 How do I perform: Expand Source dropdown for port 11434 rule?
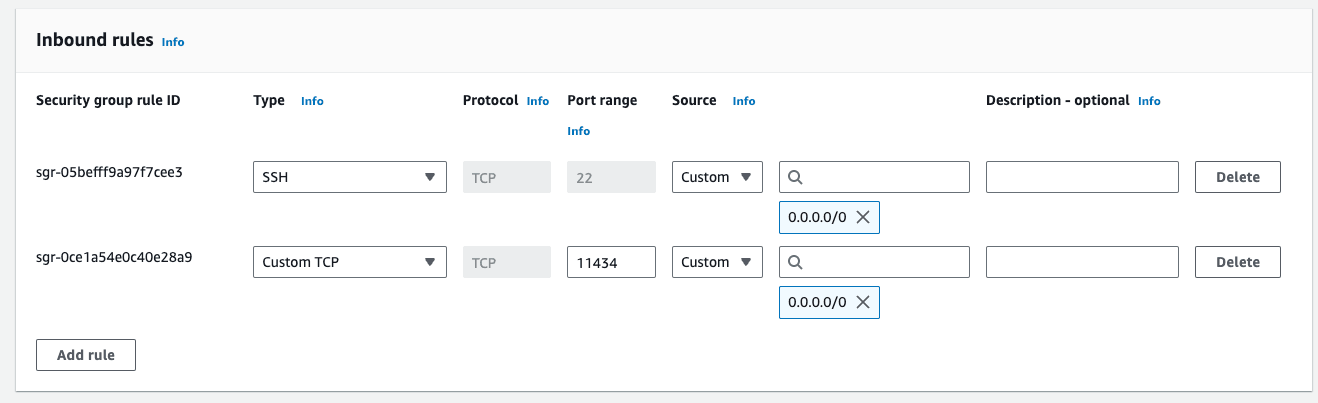pos(716,262)
